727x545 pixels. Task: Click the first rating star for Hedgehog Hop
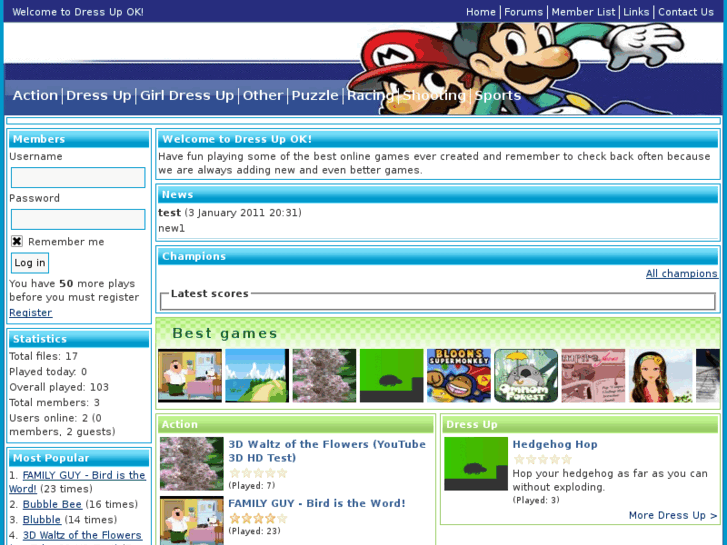[519, 459]
